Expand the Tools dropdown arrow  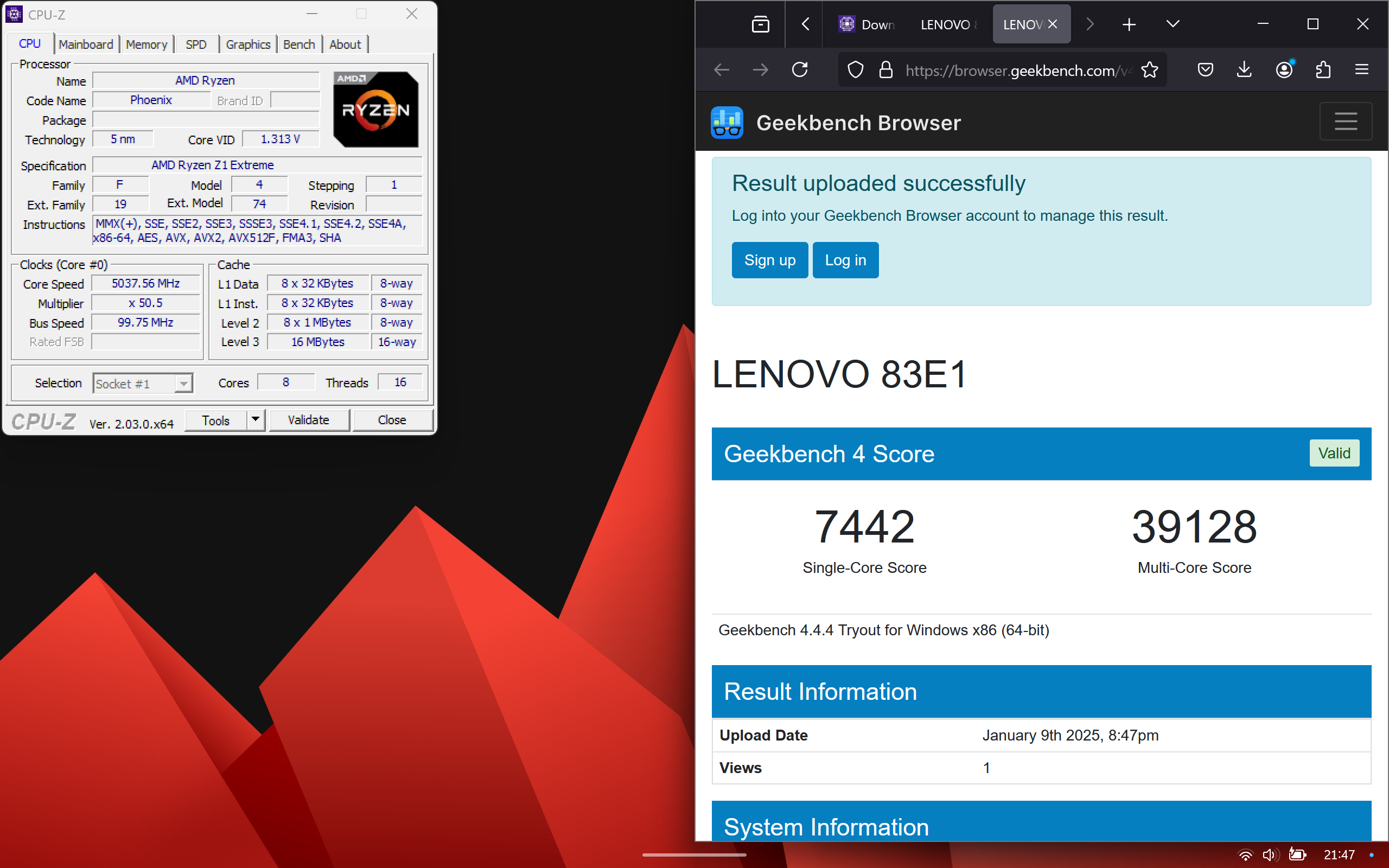[256, 420]
